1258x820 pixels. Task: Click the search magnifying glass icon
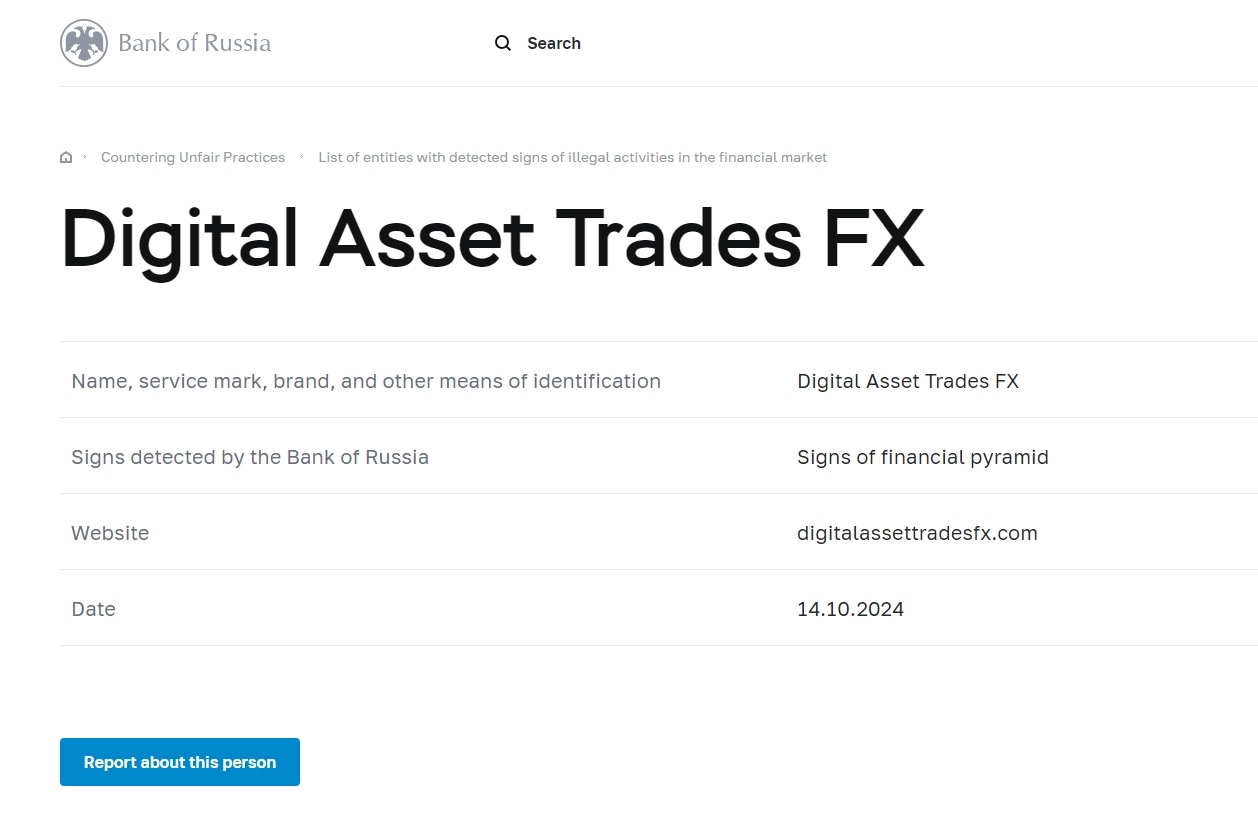[503, 43]
